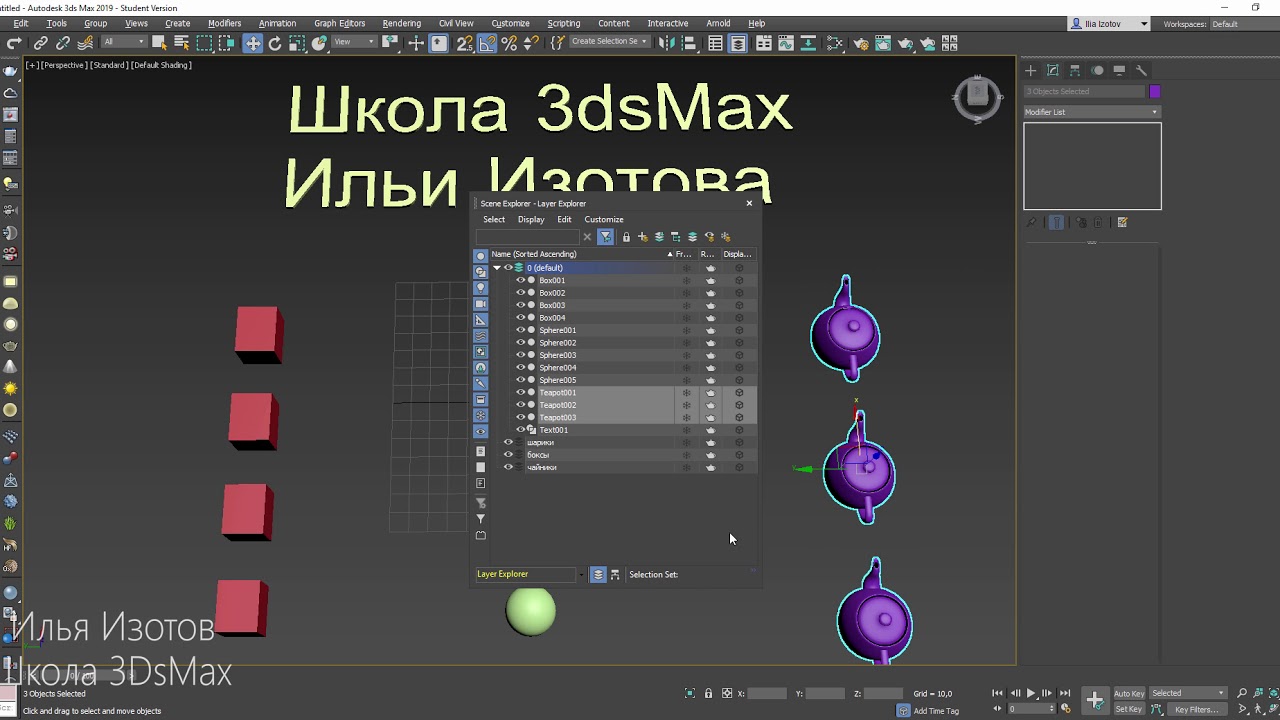1280x720 pixels.
Task: Open the Create Selection Set dropdown
Action: 609,42
